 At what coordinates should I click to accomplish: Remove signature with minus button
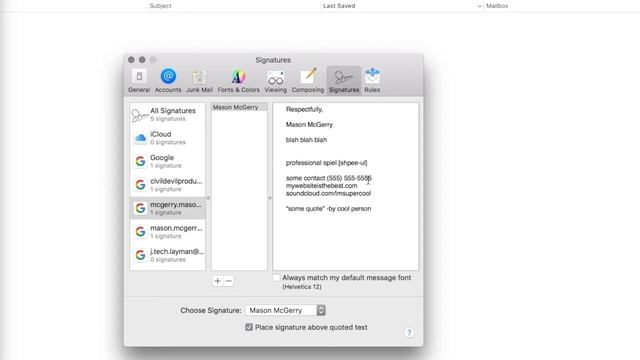tap(229, 281)
